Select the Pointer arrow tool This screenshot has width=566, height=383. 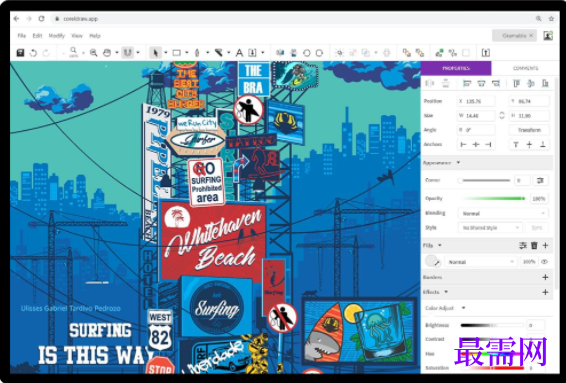click(x=156, y=53)
